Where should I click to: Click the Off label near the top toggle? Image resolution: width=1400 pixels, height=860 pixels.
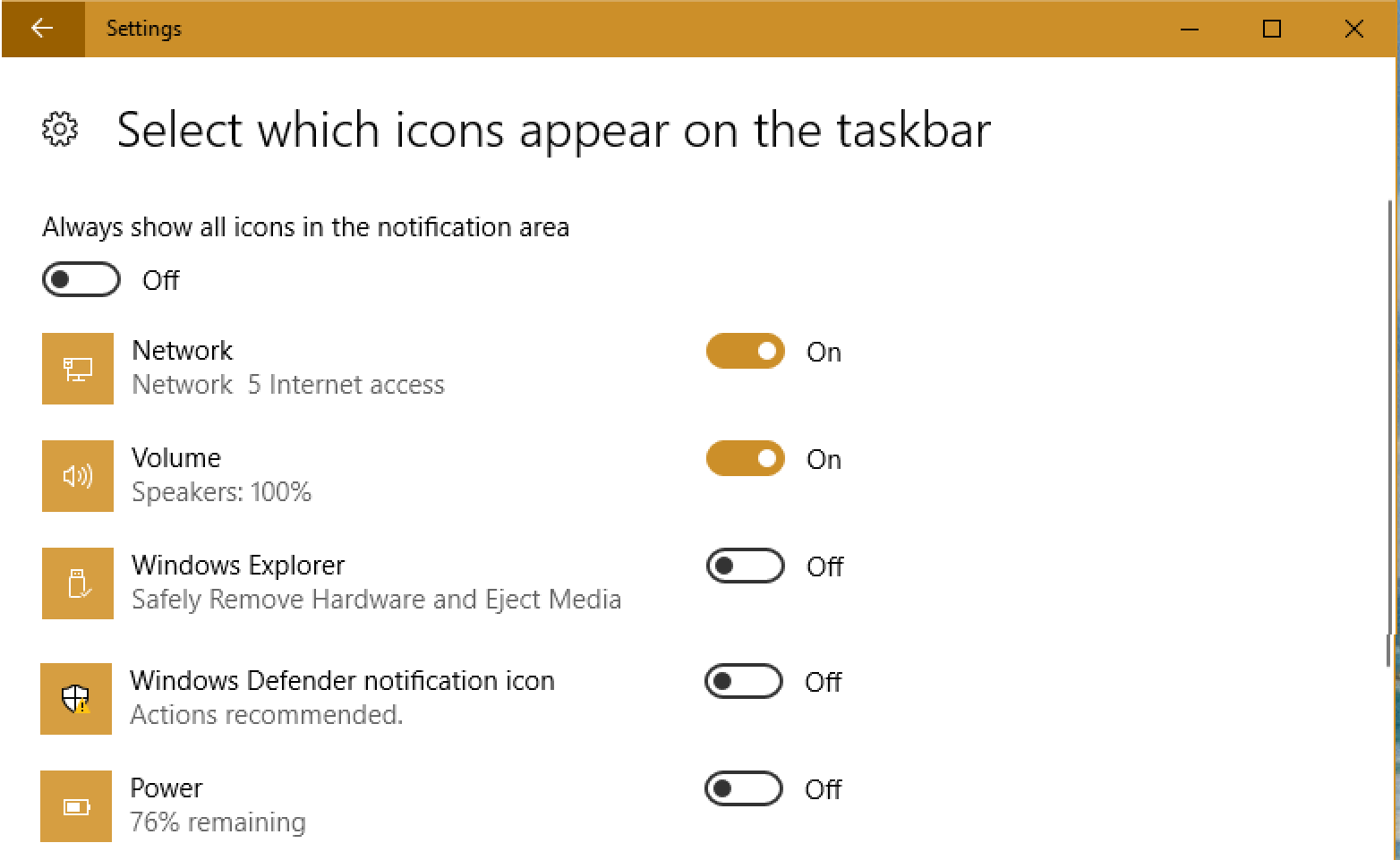[161, 280]
